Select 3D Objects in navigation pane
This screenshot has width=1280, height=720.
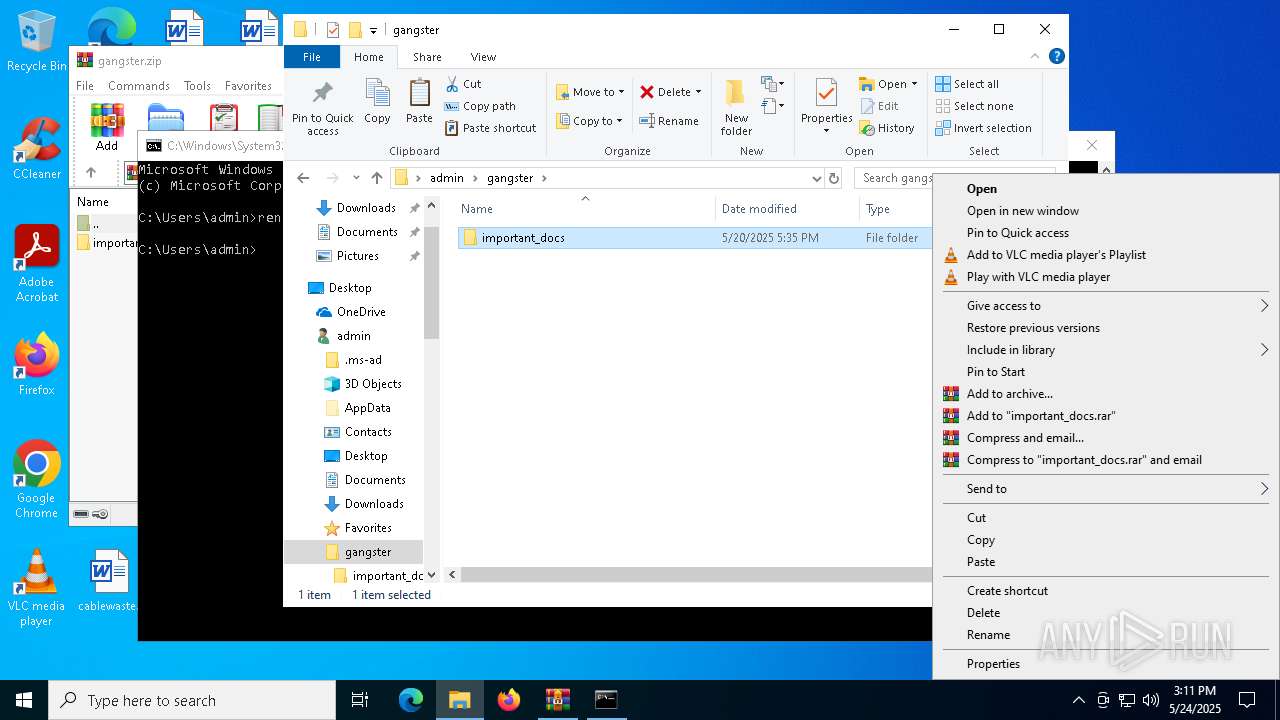373,384
